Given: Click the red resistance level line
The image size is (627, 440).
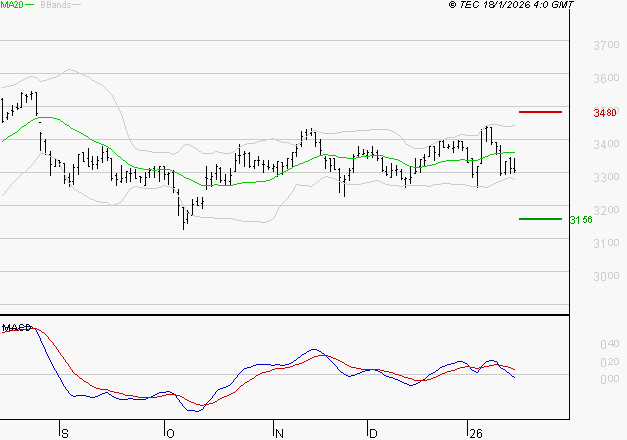Looking at the screenshot, I should point(540,112).
